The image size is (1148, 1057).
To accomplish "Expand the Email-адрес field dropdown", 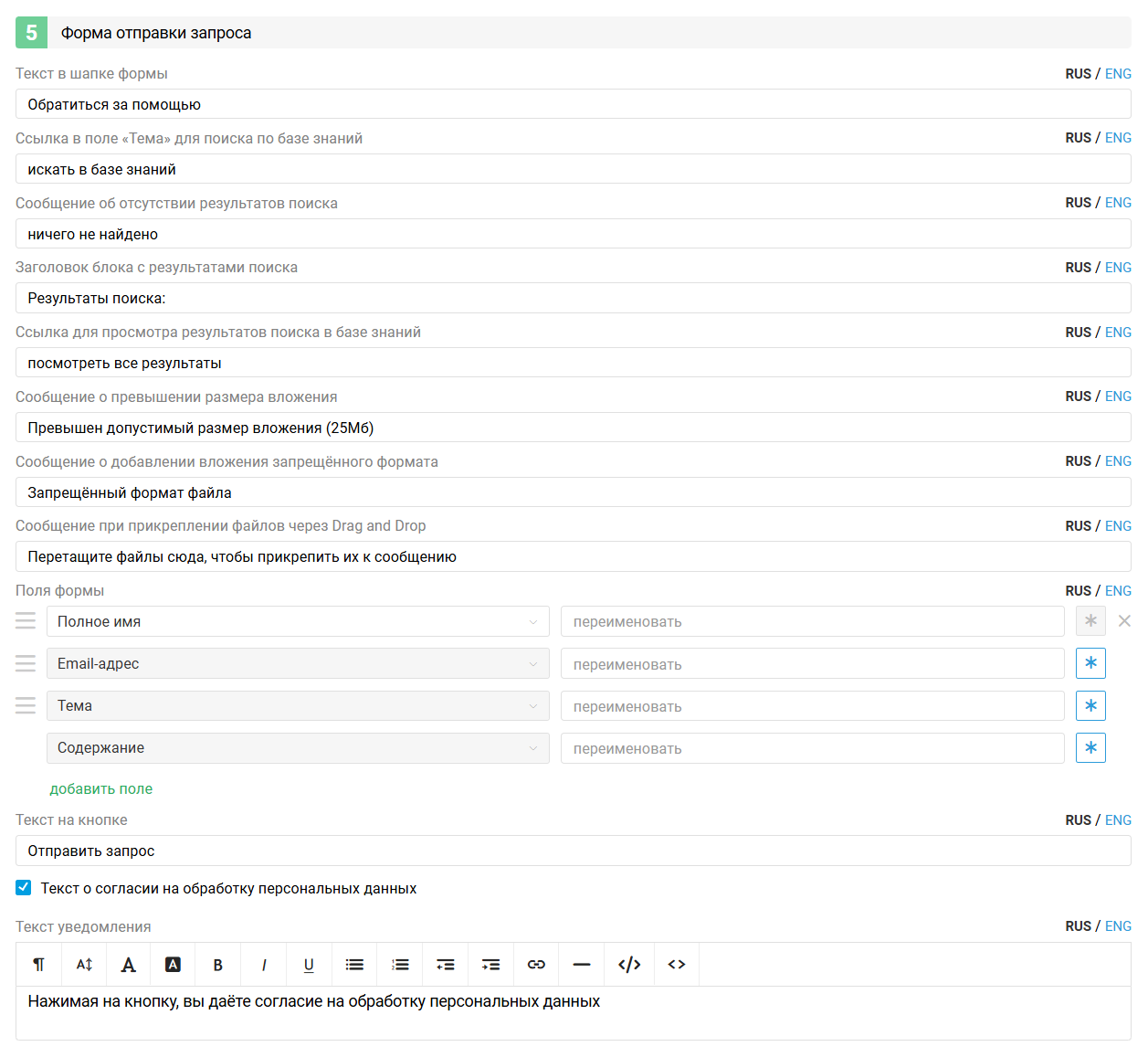I will (298, 663).
